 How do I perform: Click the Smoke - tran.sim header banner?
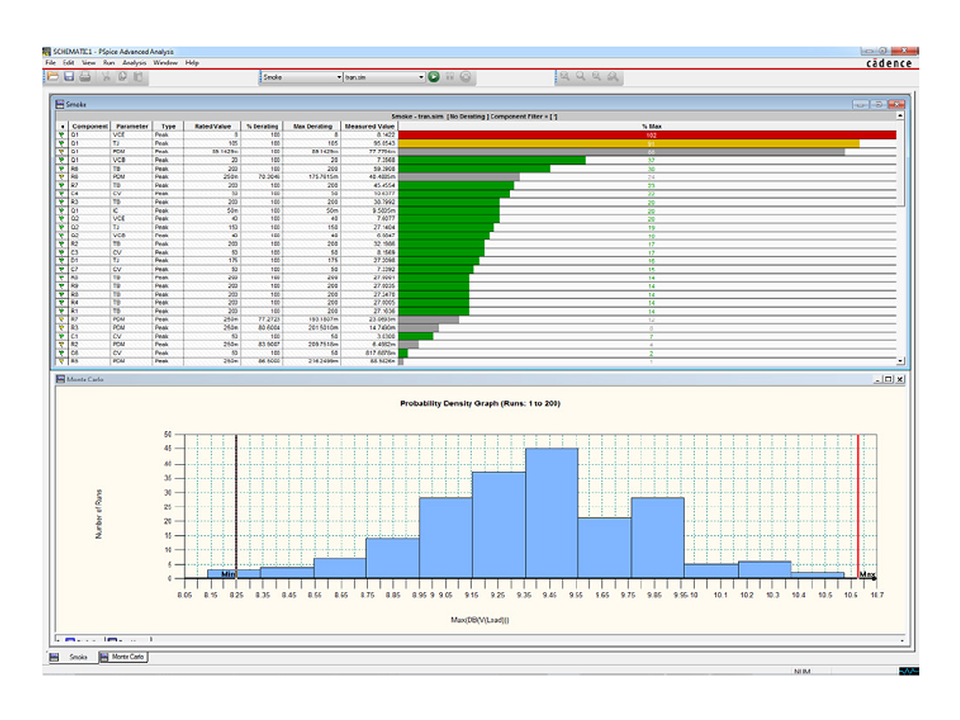click(x=474, y=116)
